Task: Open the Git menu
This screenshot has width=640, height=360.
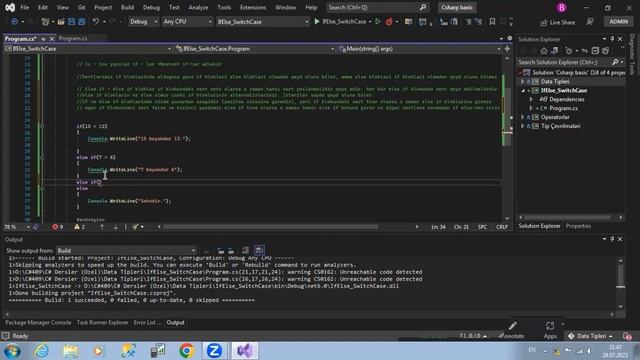Action: point(81,7)
